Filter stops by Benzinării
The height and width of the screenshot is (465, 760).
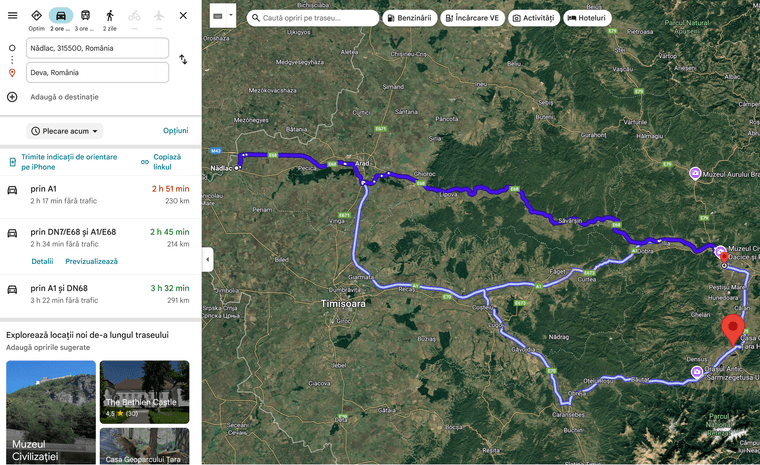coord(410,18)
